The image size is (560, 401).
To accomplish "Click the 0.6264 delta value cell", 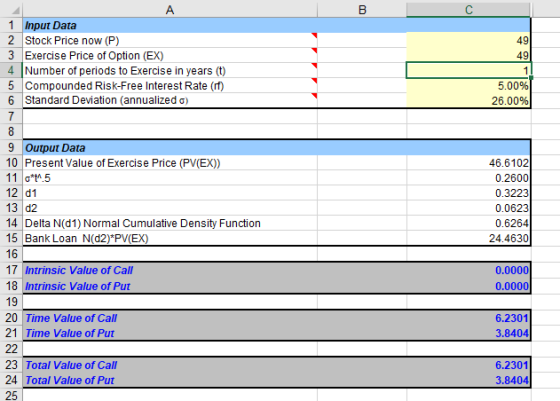I will (x=469, y=223).
